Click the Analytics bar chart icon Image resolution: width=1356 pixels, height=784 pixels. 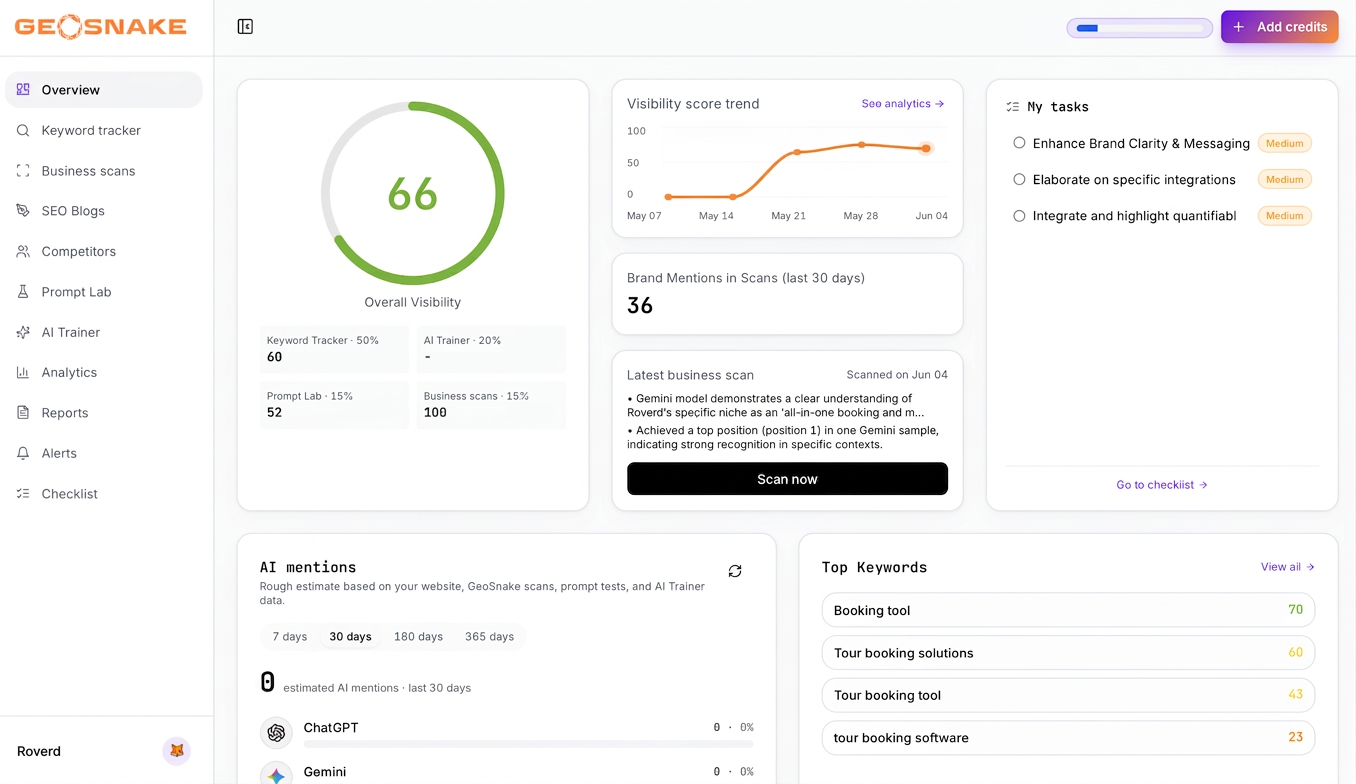point(23,372)
